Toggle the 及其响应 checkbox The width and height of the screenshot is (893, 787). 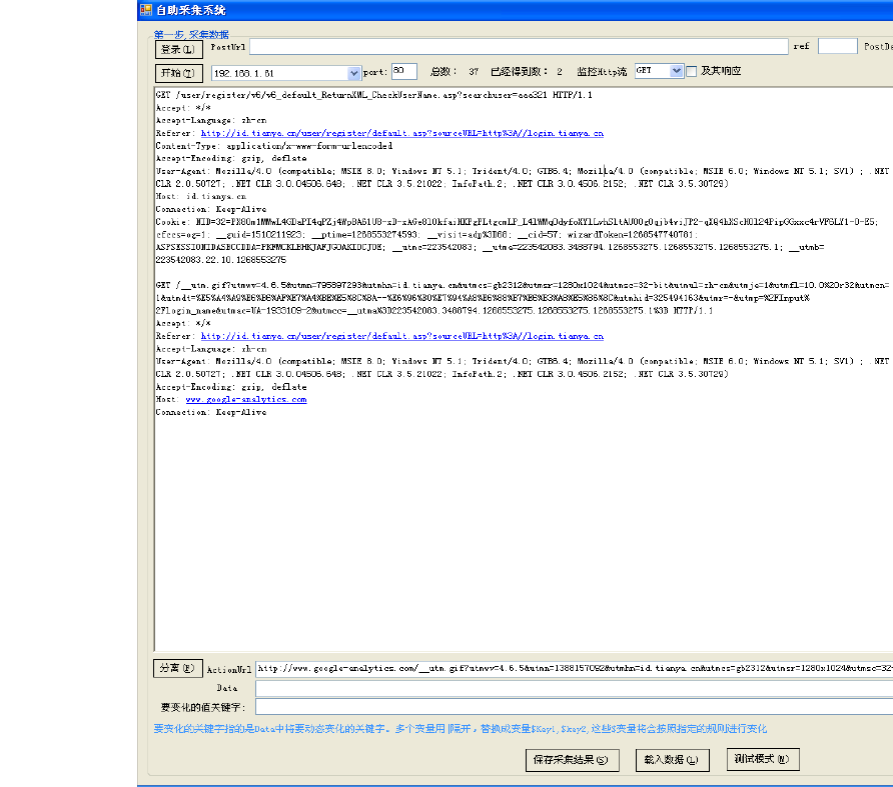[x=691, y=72]
